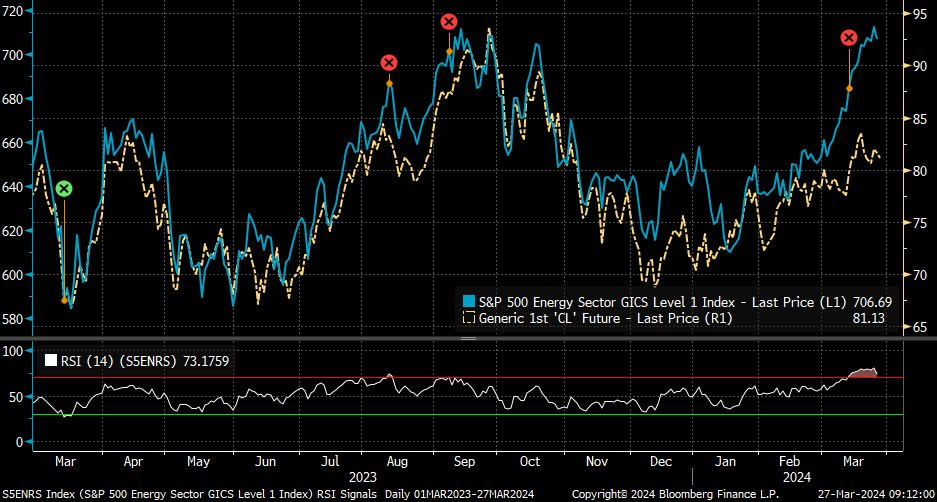The height and width of the screenshot is (502, 937).
Task: Click the orange dot under the August 2023 signal
Action: pyautogui.click(x=389, y=84)
